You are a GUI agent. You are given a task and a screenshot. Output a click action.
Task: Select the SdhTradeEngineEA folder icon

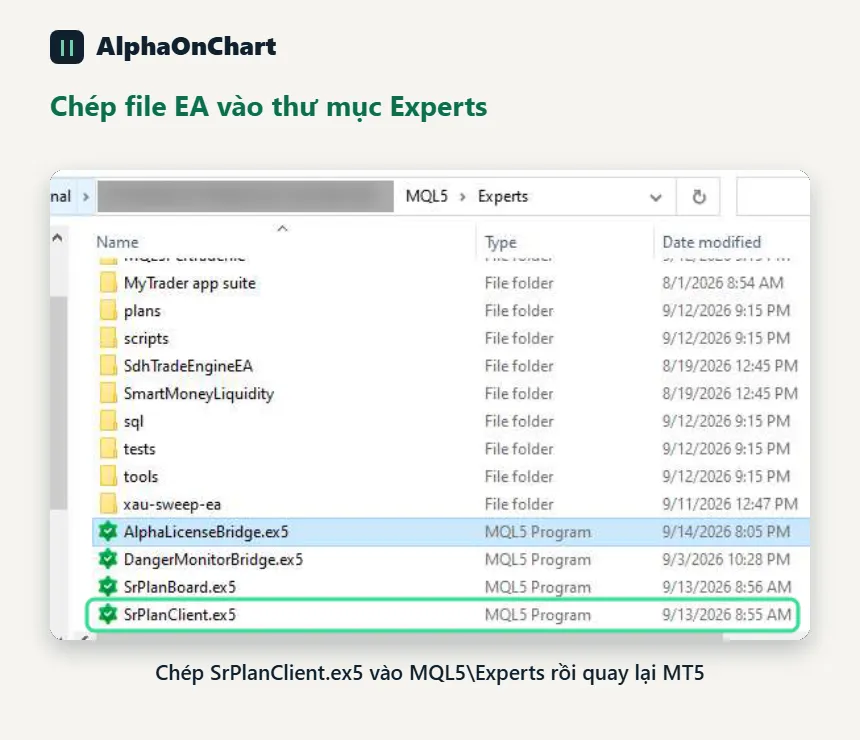point(109,366)
